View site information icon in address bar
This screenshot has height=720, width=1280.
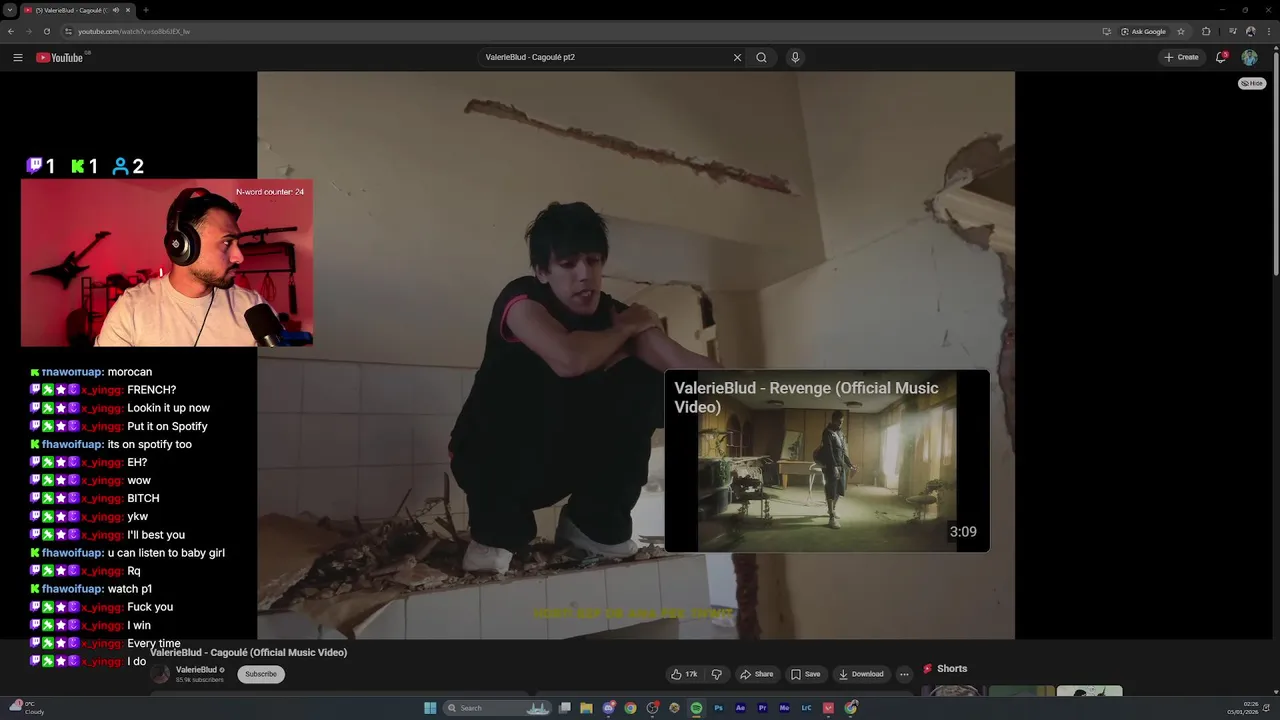tap(68, 31)
